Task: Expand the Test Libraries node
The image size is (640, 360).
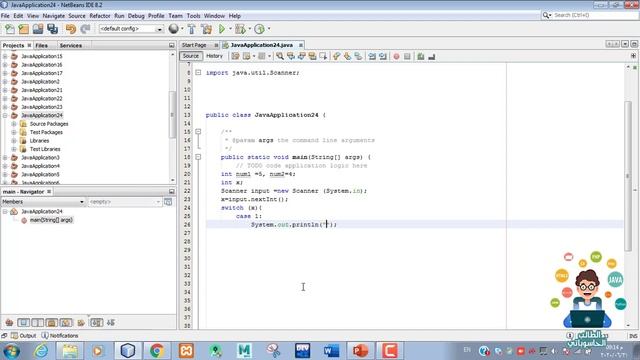Action: 13,149
